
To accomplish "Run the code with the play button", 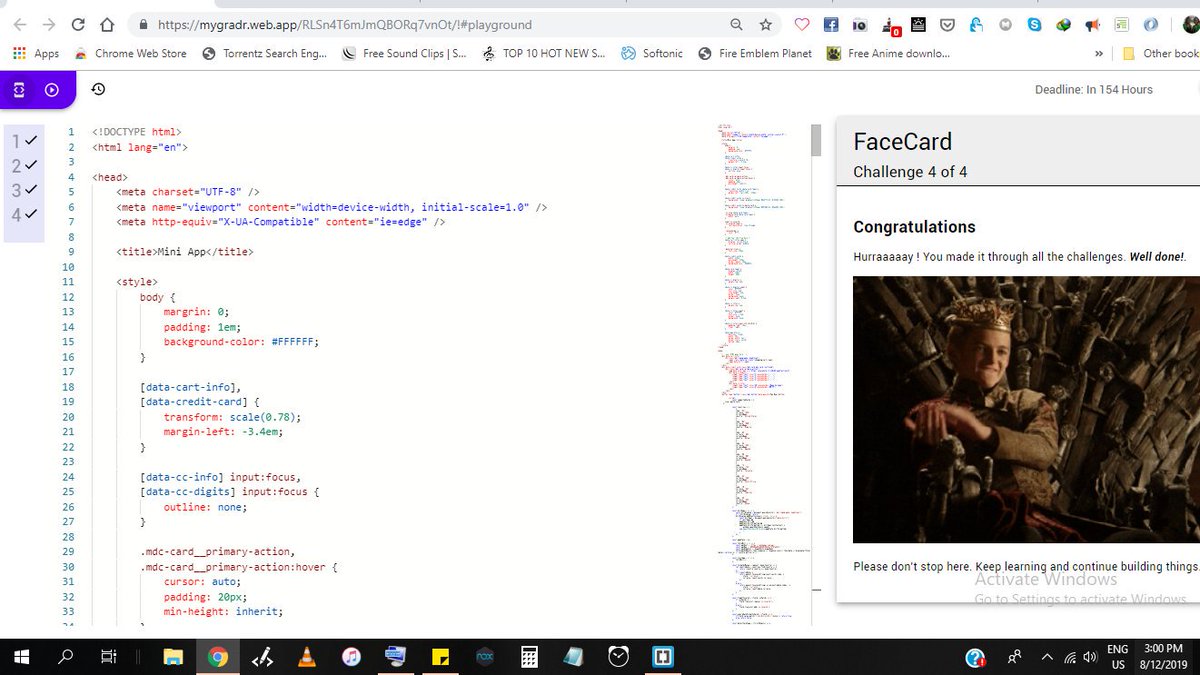I will 52,90.
